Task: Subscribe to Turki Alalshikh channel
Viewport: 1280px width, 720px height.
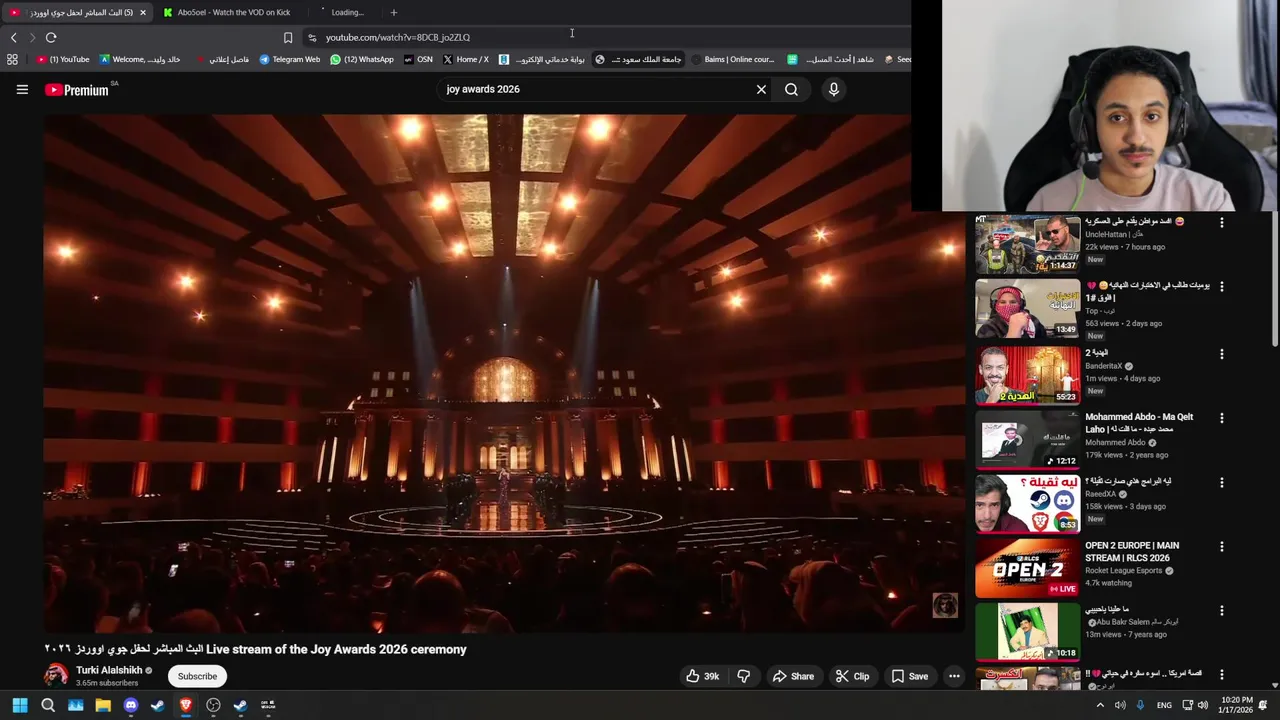Action: [197, 676]
